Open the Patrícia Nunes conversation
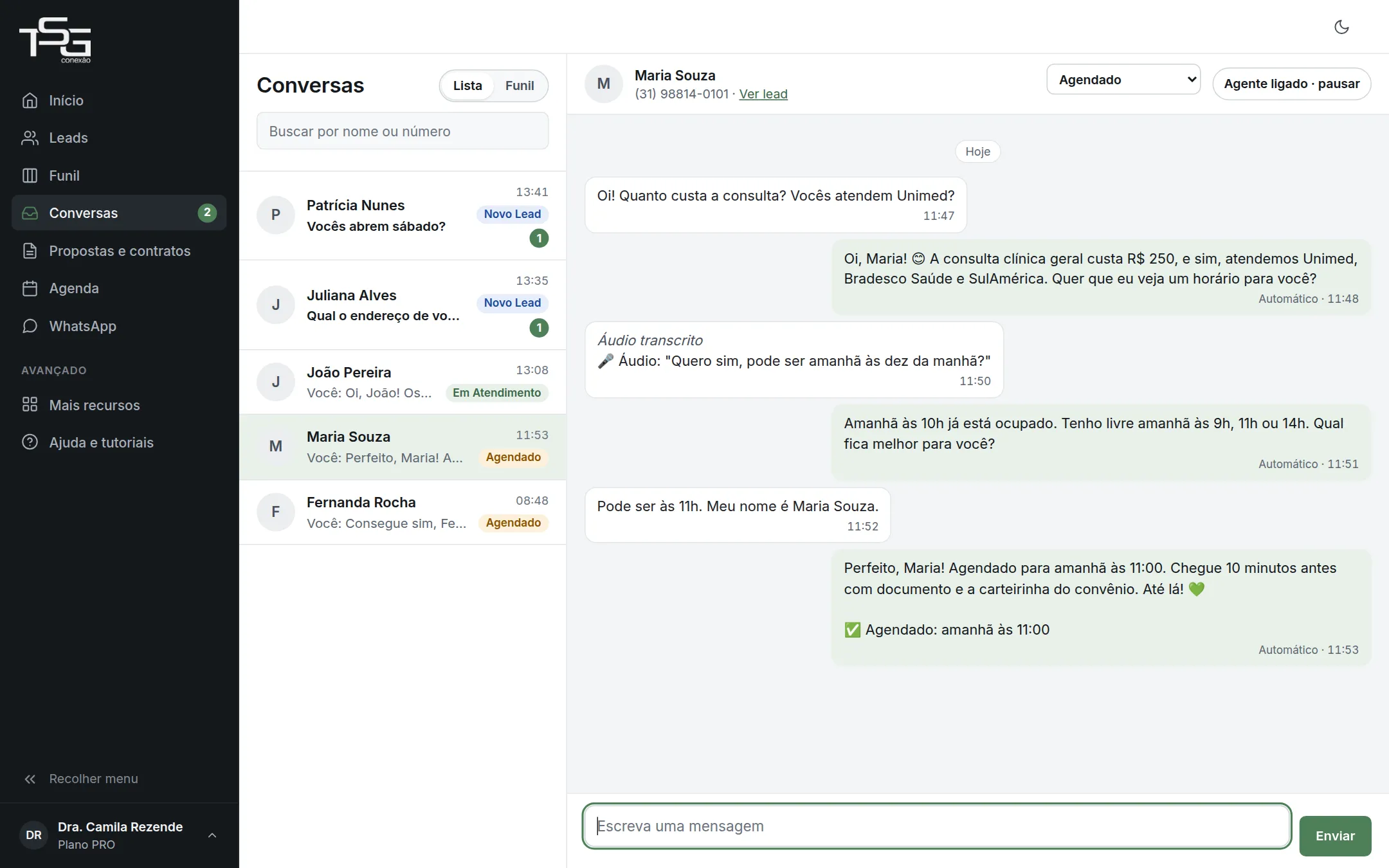The height and width of the screenshot is (868, 1389). click(403, 215)
